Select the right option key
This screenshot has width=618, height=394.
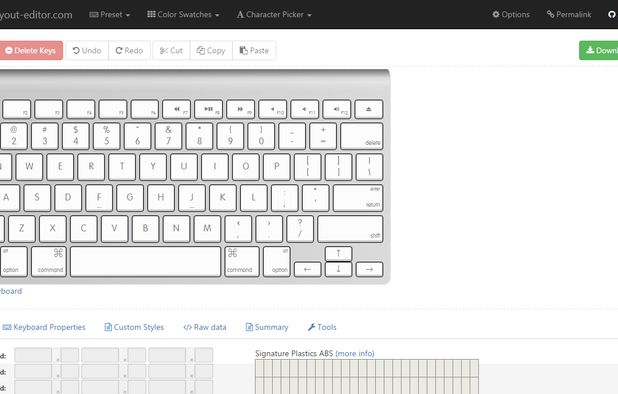click(x=277, y=262)
